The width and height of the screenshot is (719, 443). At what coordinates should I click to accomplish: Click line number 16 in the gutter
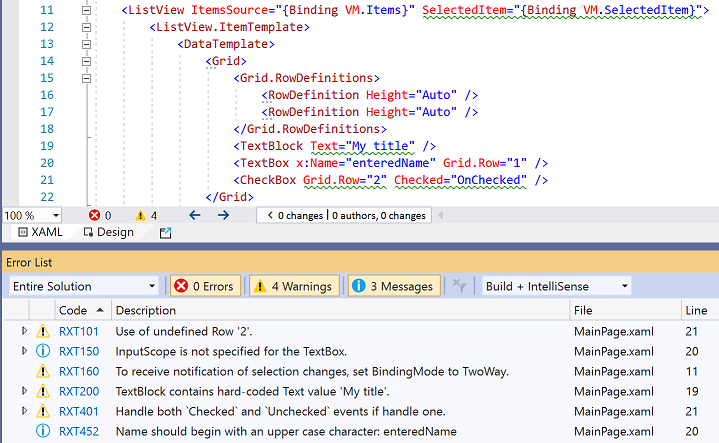pos(47,95)
